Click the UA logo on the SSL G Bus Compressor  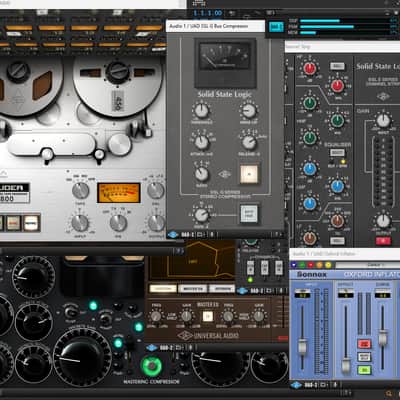tap(225, 174)
